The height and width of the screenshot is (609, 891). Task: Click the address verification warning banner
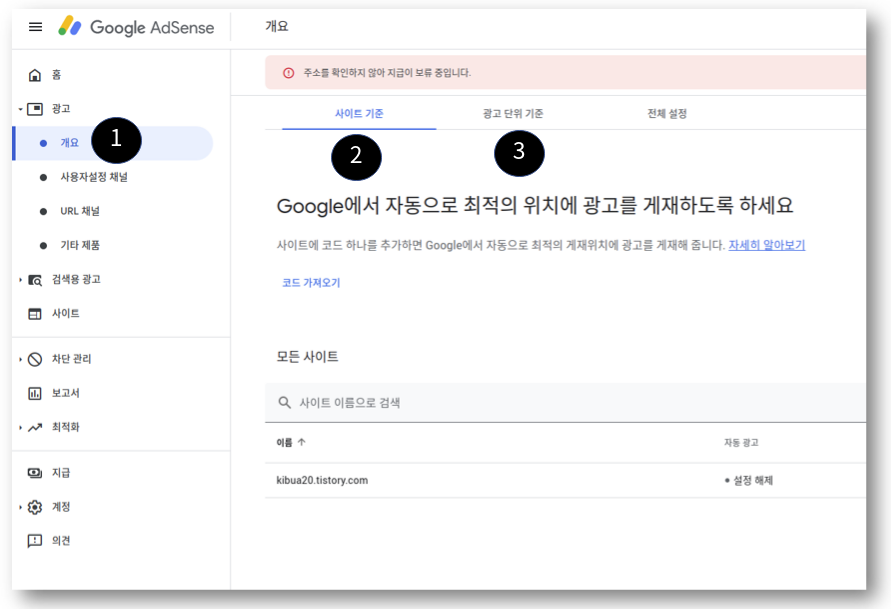pos(565,73)
